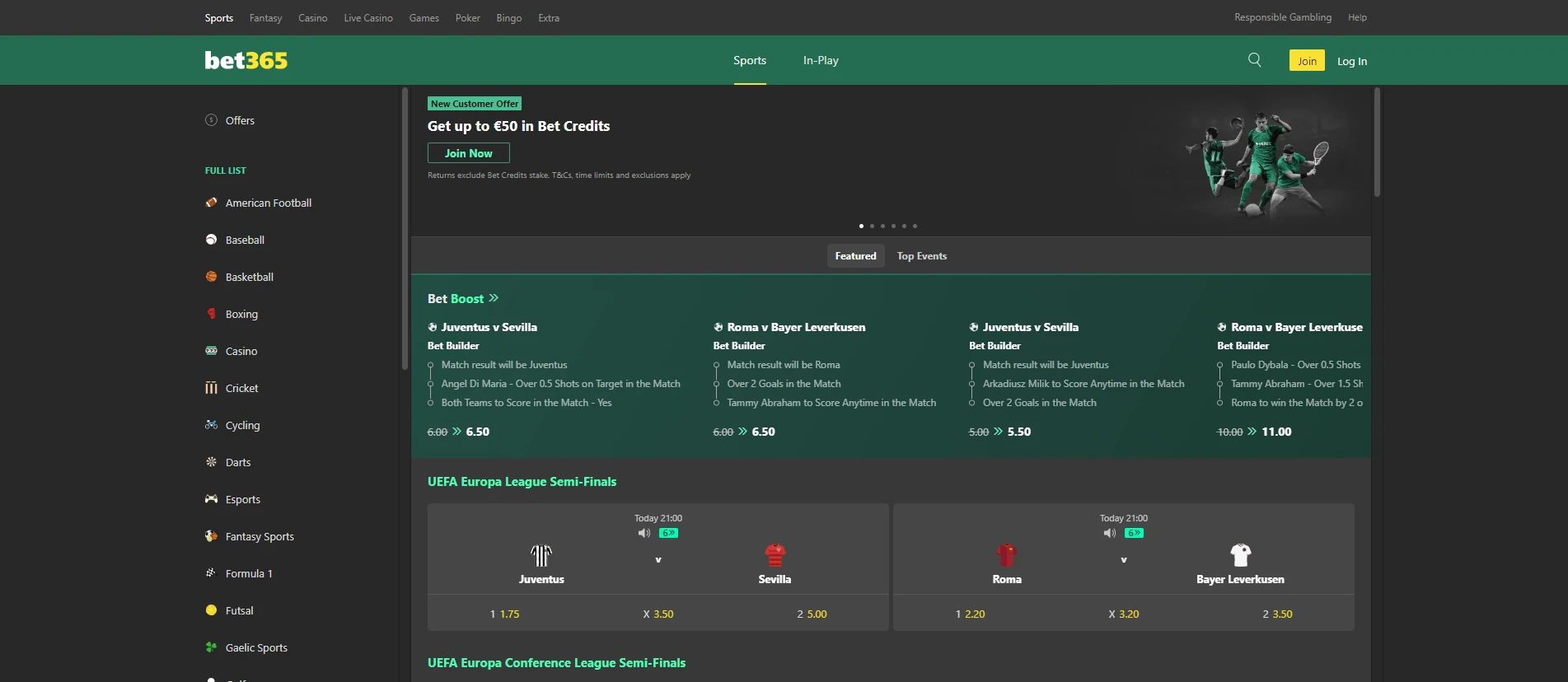This screenshot has height=682, width=1568.
Task: Select the Cycling bike icon
Action: (211, 425)
